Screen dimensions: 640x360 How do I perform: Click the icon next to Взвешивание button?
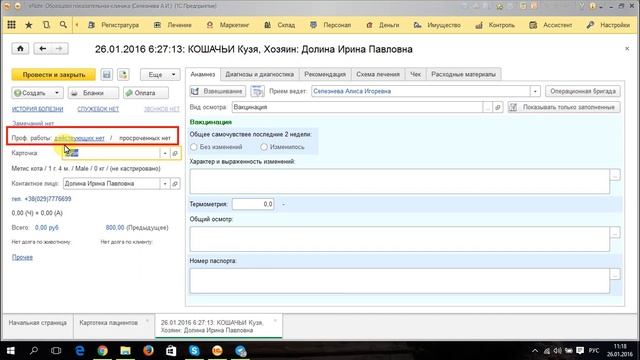point(258,91)
